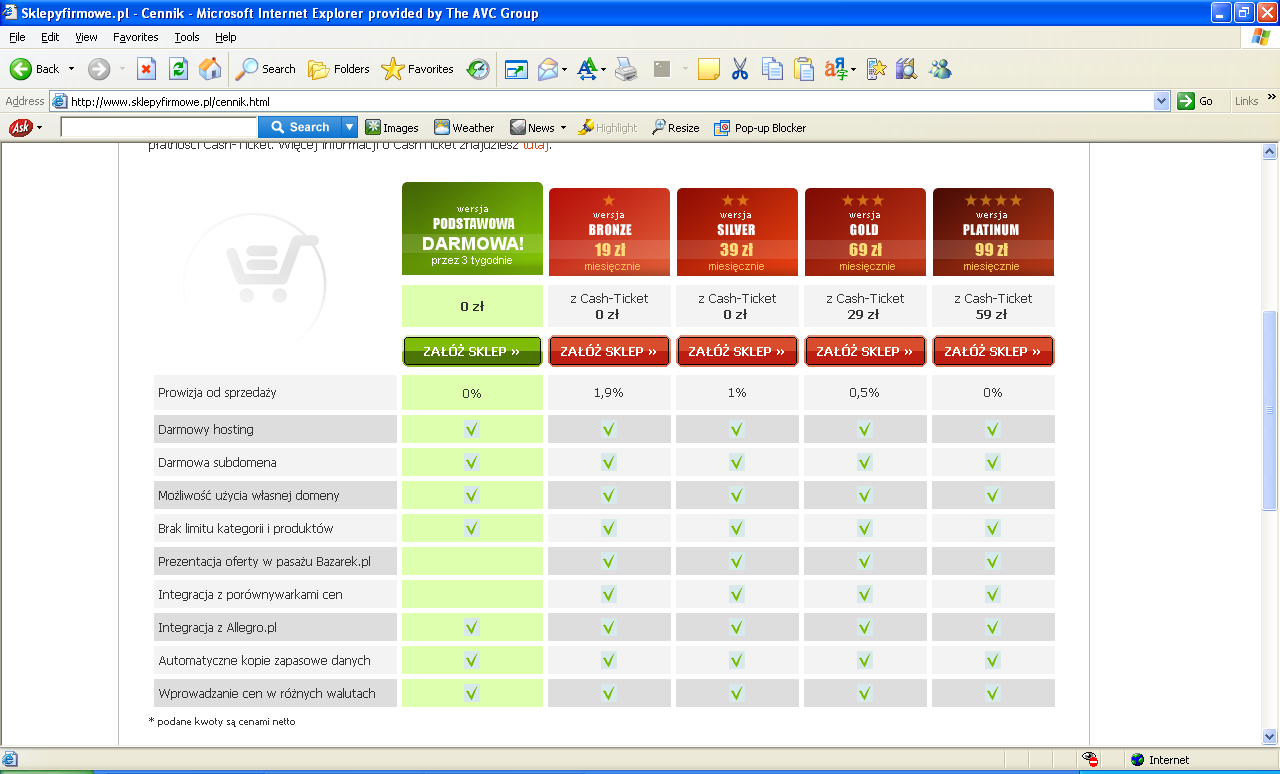Click into the Ask toolbar search field

click(x=158, y=127)
